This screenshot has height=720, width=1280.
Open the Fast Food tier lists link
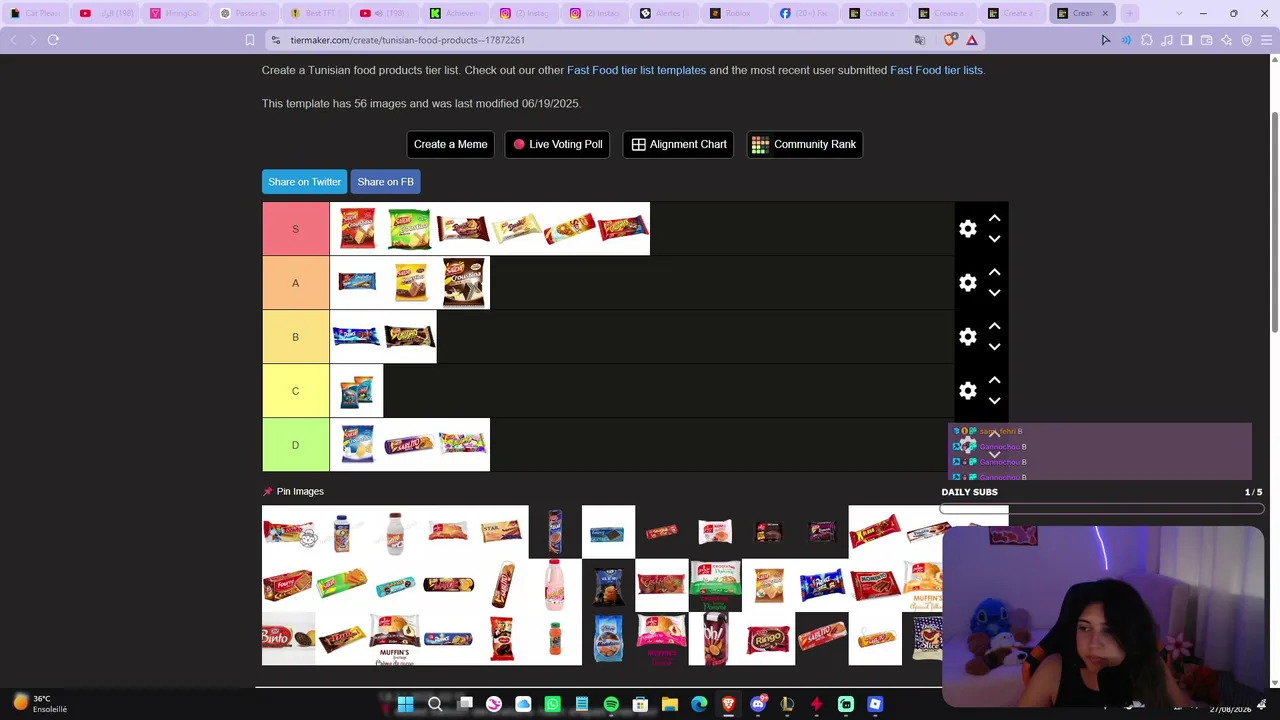click(936, 70)
